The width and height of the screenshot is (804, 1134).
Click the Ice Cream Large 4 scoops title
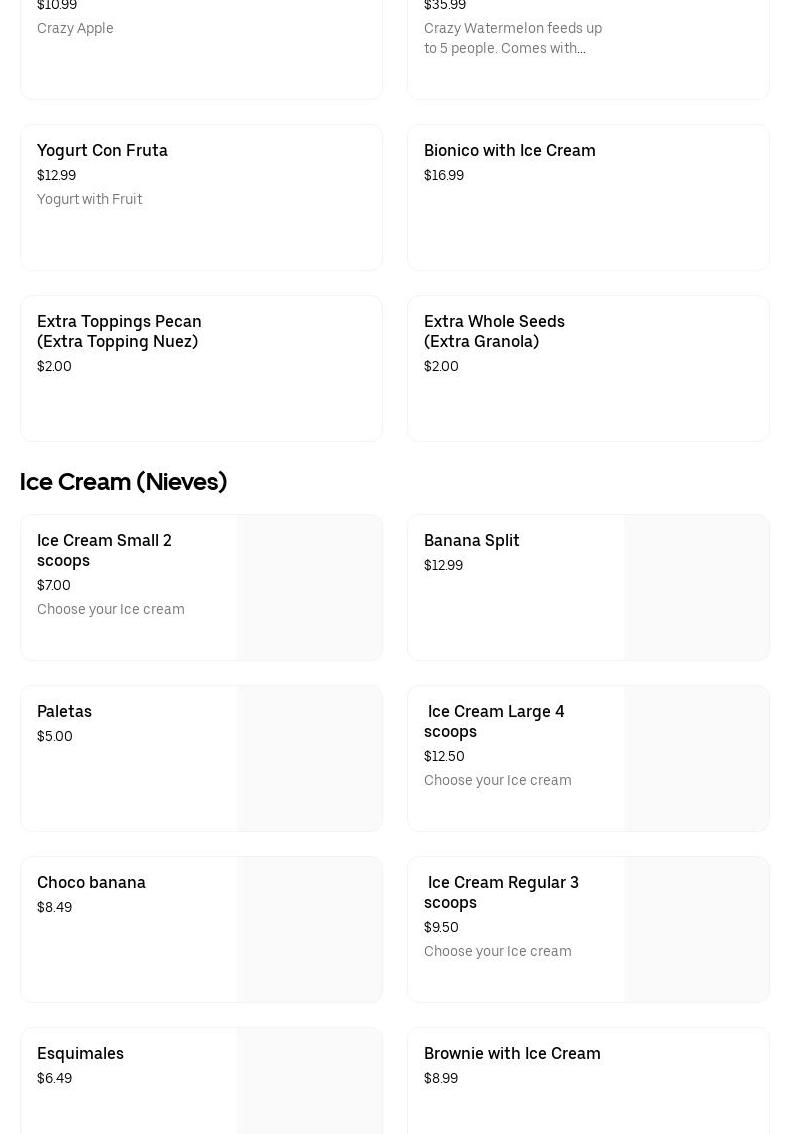tap(495, 721)
